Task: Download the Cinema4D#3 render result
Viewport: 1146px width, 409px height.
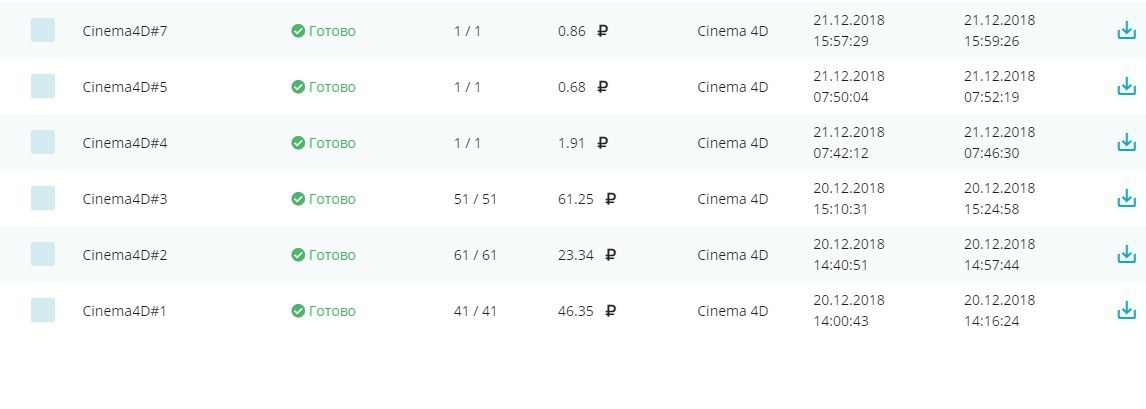Action: click(1127, 199)
